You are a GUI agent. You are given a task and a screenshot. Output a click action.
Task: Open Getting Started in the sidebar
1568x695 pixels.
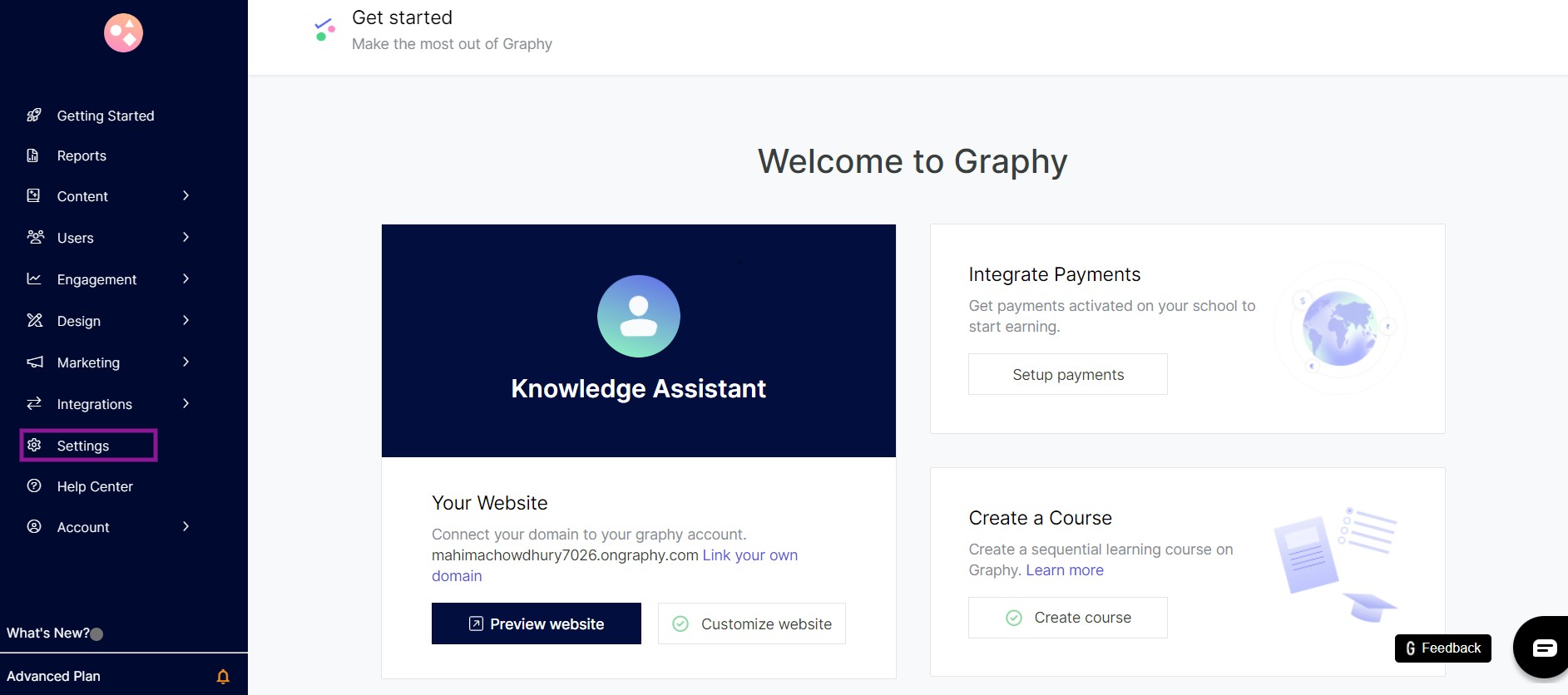click(106, 116)
